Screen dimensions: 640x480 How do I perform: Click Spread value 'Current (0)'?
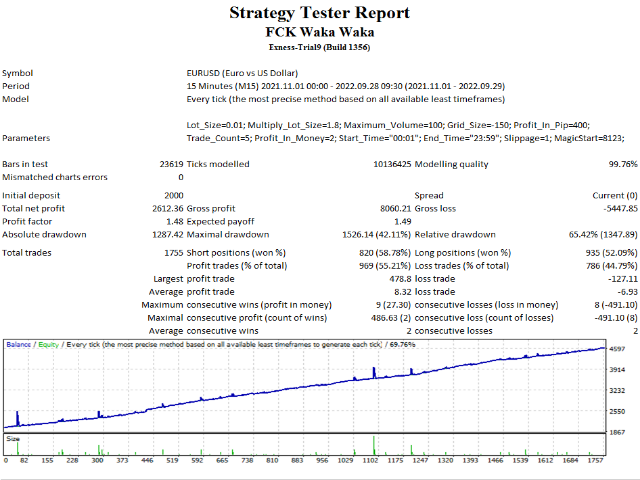coord(615,196)
